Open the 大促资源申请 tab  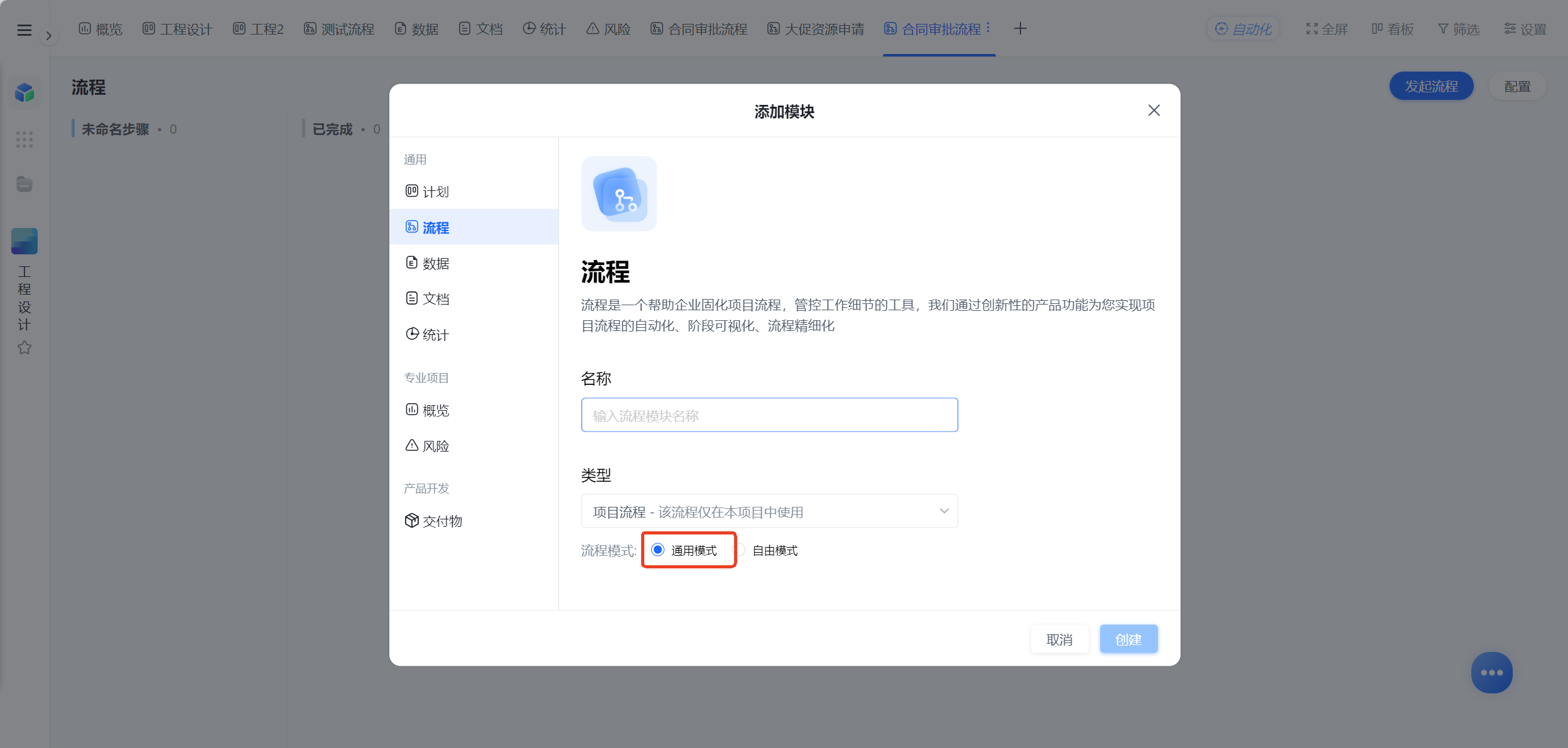(x=816, y=29)
